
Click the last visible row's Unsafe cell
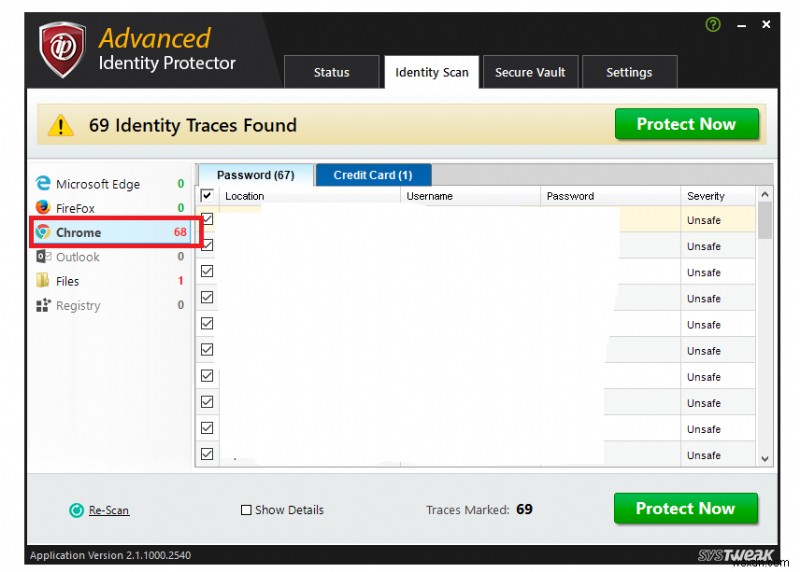tap(718, 455)
